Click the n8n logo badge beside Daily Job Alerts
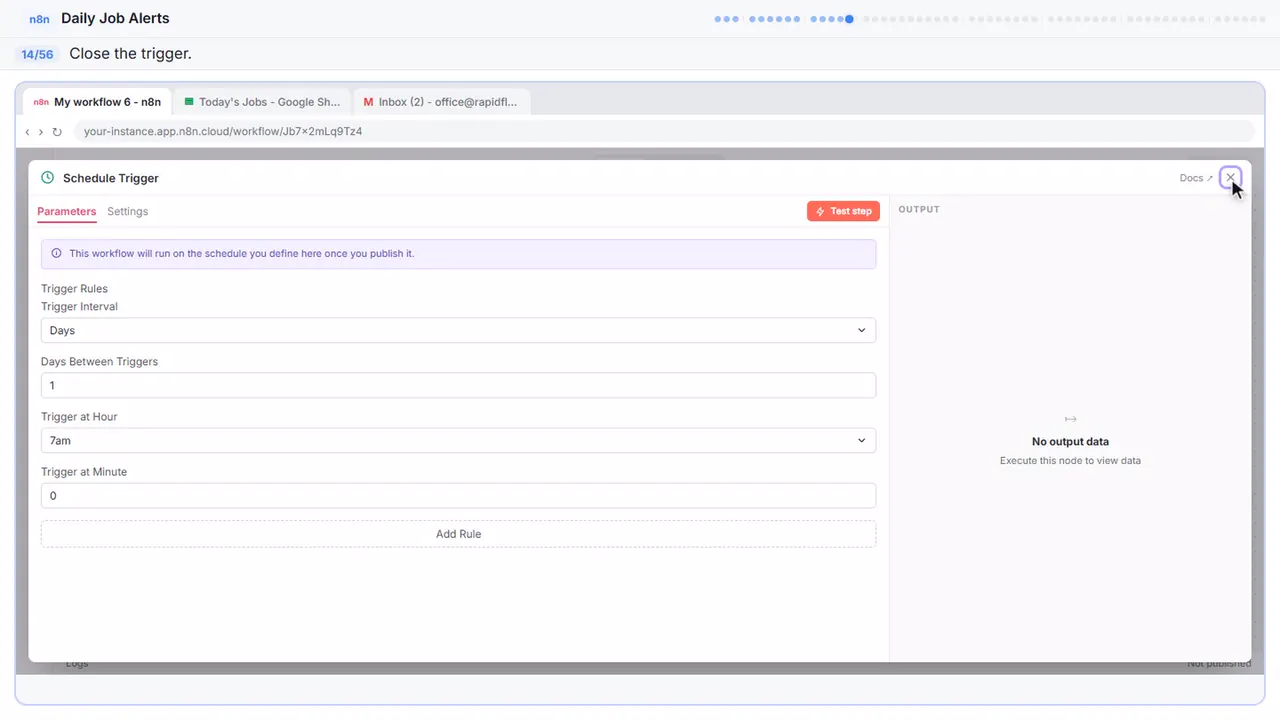 (x=40, y=19)
